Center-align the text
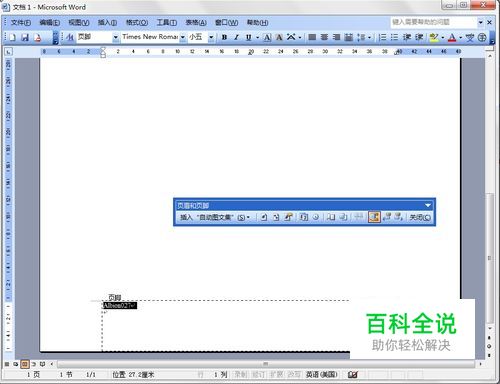This screenshot has height=384, width=500. [x=324, y=37]
